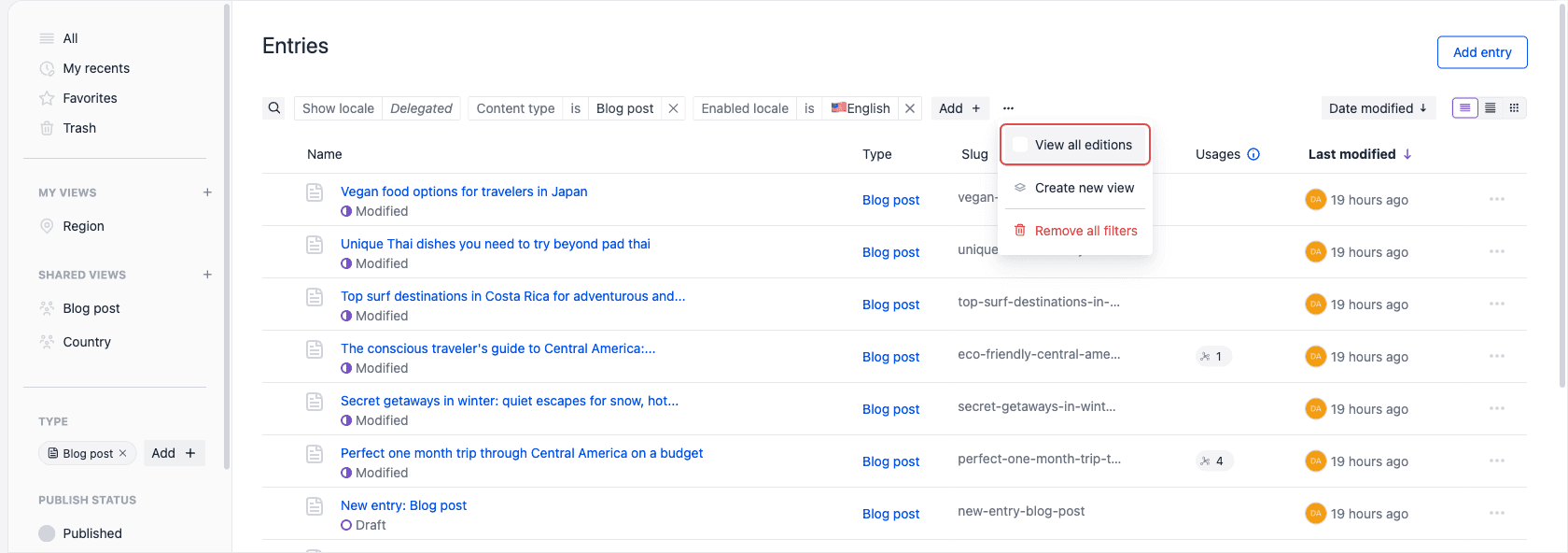Select Create new view menu item

1075,188
